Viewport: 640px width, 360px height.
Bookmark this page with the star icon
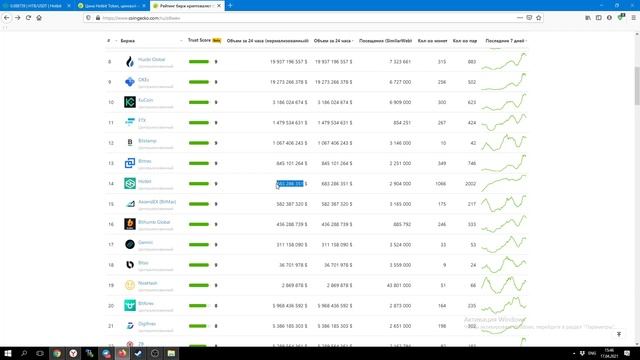[538, 18]
